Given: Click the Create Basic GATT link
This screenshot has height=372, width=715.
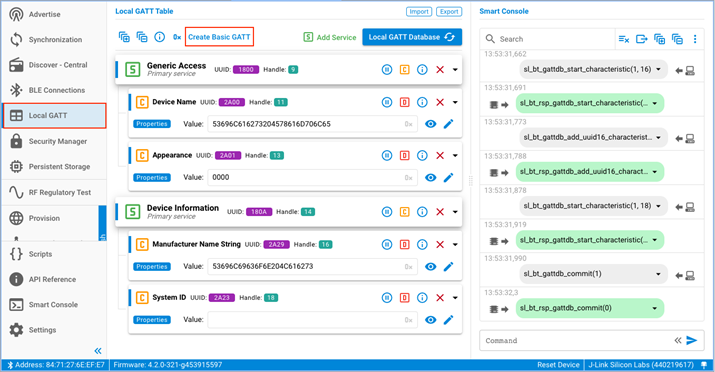Looking at the screenshot, I should (219, 37).
